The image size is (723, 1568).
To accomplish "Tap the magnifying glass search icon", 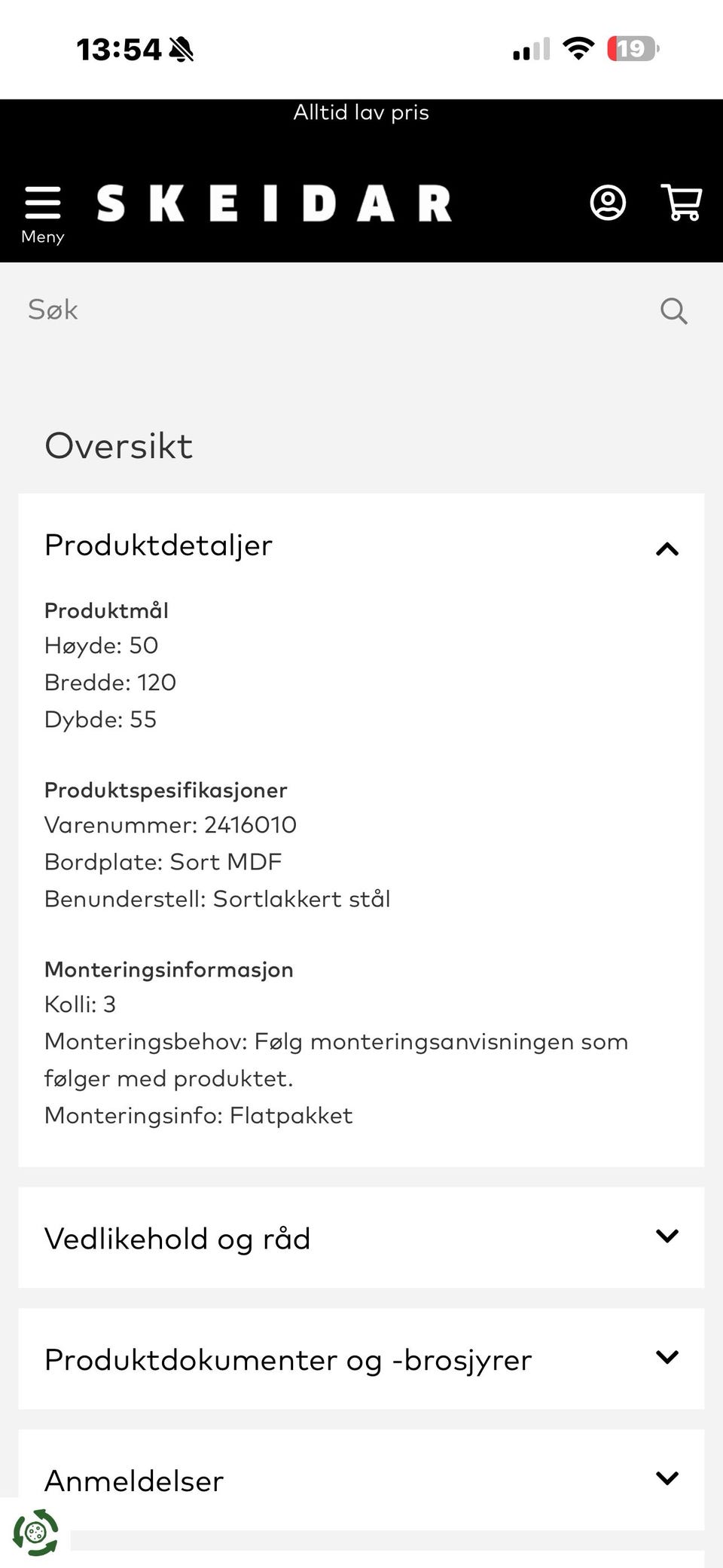I will click(673, 310).
